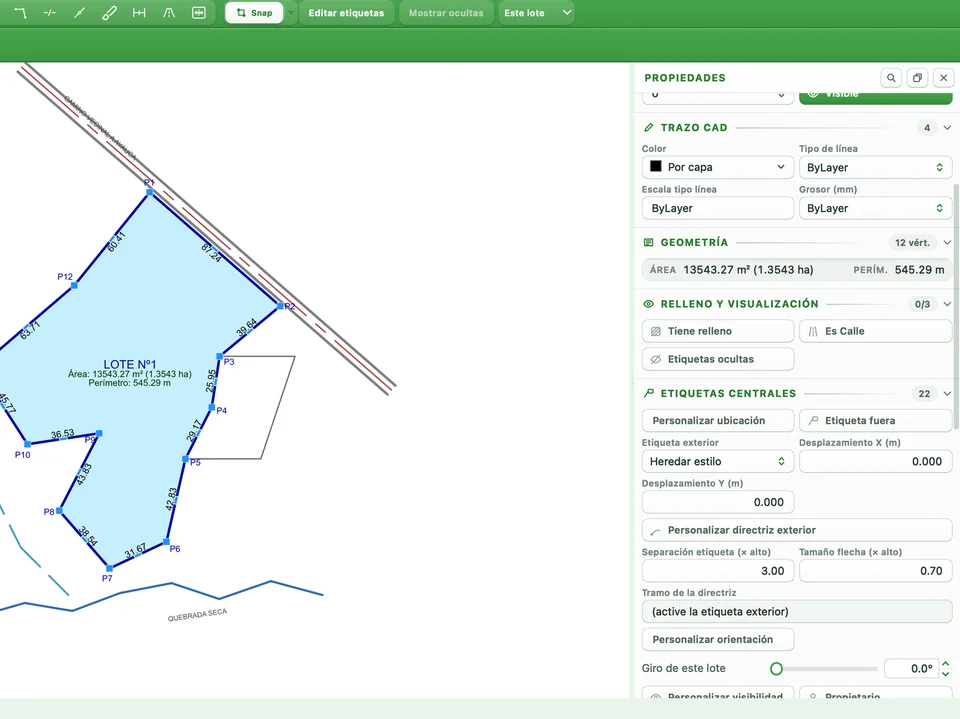Screen dimensions: 960x719
Task: Click the Etiquetas Centrales section icon
Action: (x=648, y=393)
